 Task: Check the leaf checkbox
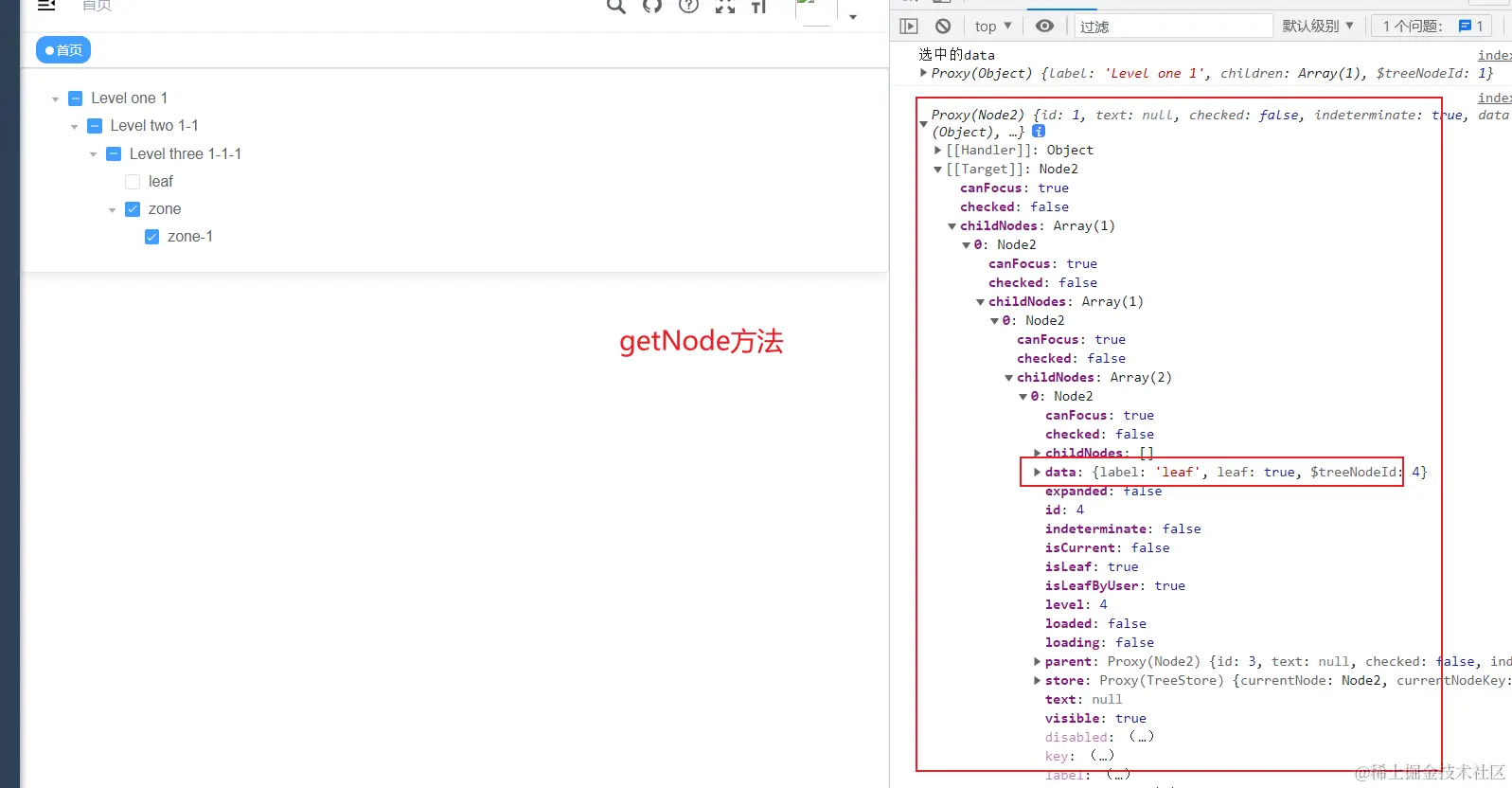tap(133, 182)
